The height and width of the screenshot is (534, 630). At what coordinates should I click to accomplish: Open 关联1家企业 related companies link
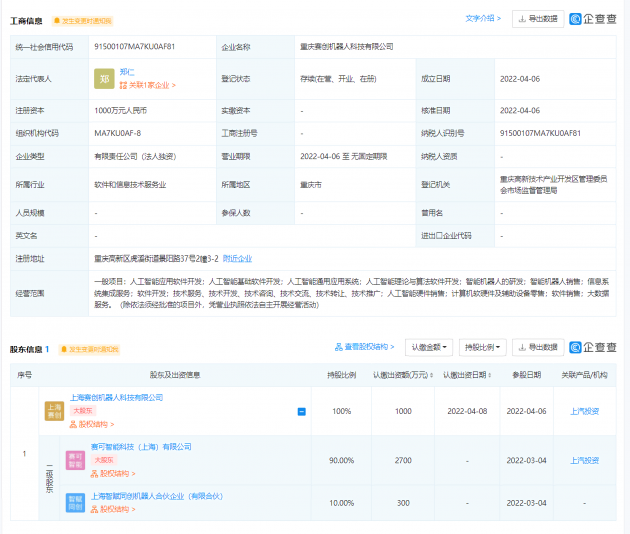coord(147,85)
